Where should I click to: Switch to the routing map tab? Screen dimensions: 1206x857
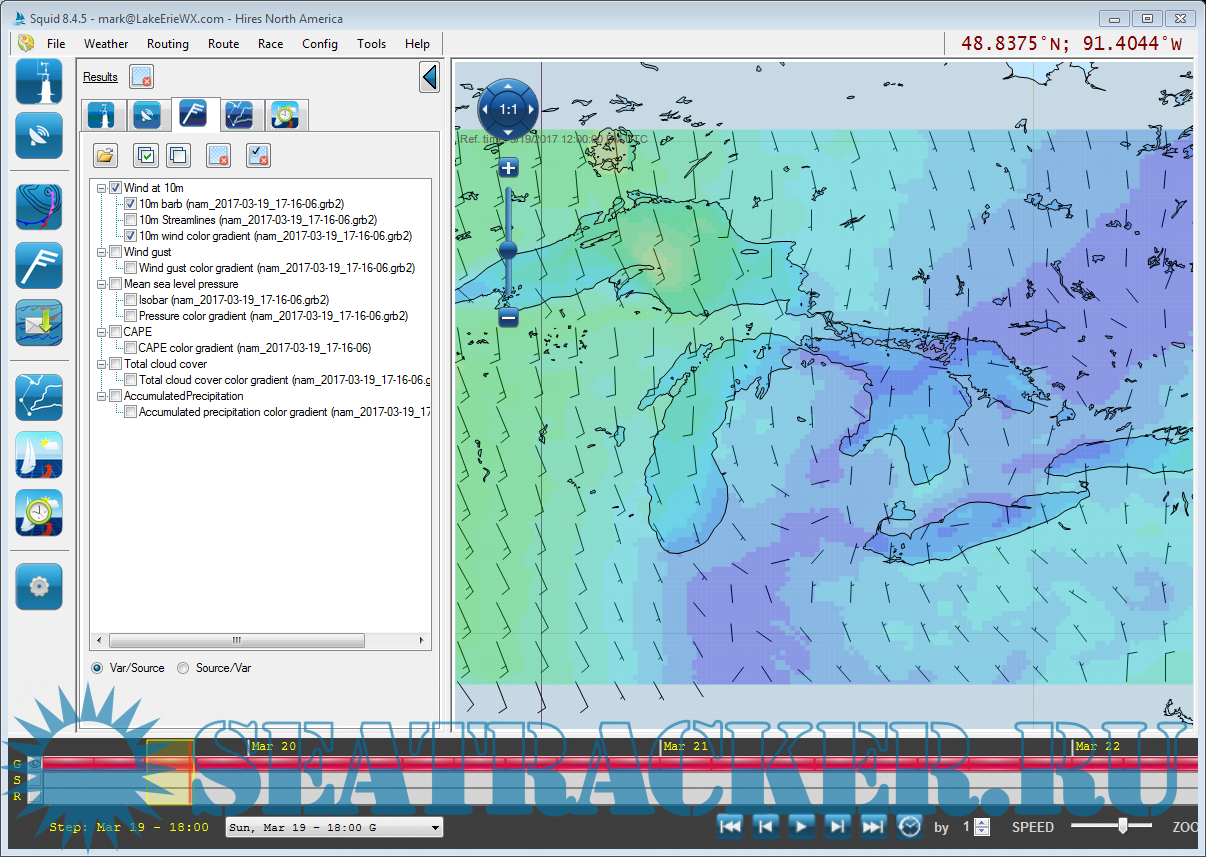[238, 115]
